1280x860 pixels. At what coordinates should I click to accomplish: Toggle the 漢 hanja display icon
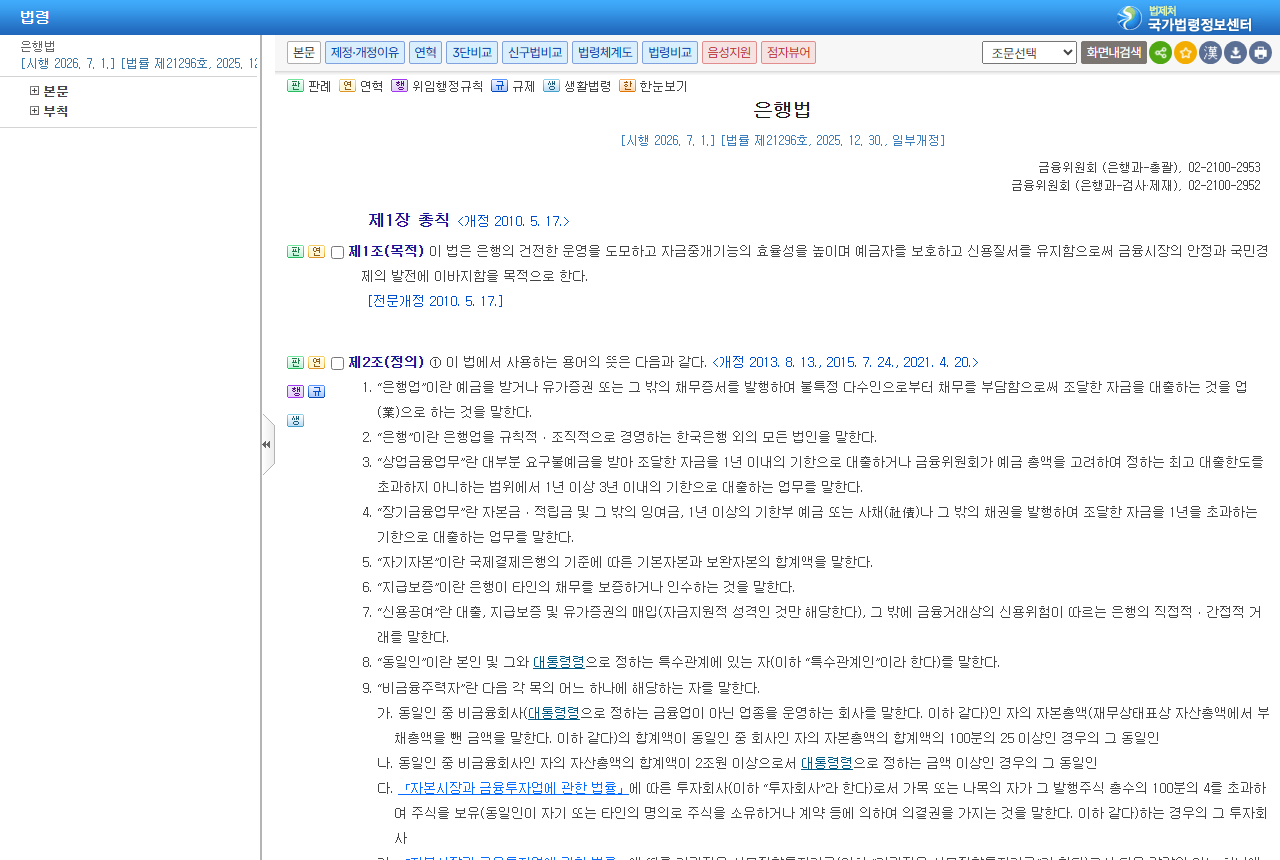pyautogui.click(x=1210, y=53)
